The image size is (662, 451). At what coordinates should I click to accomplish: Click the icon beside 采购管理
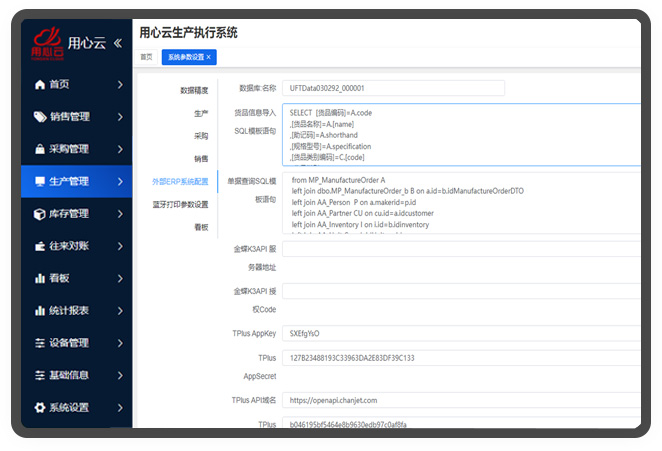click(40, 149)
